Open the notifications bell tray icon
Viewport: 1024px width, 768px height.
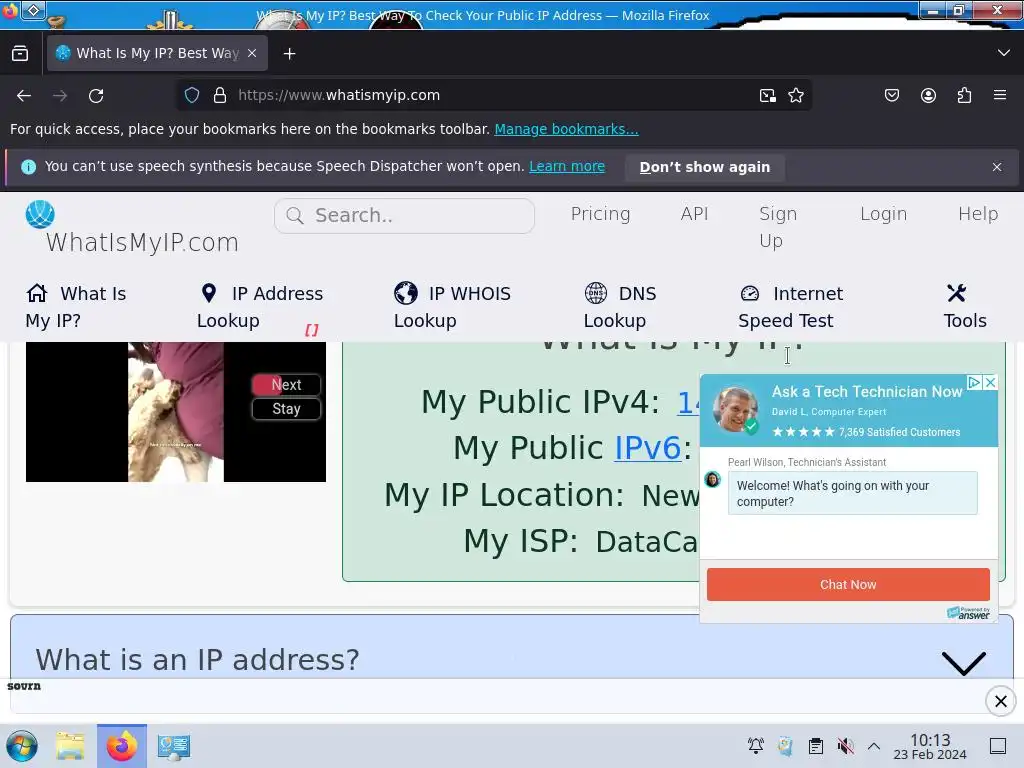pyautogui.click(x=756, y=746)
